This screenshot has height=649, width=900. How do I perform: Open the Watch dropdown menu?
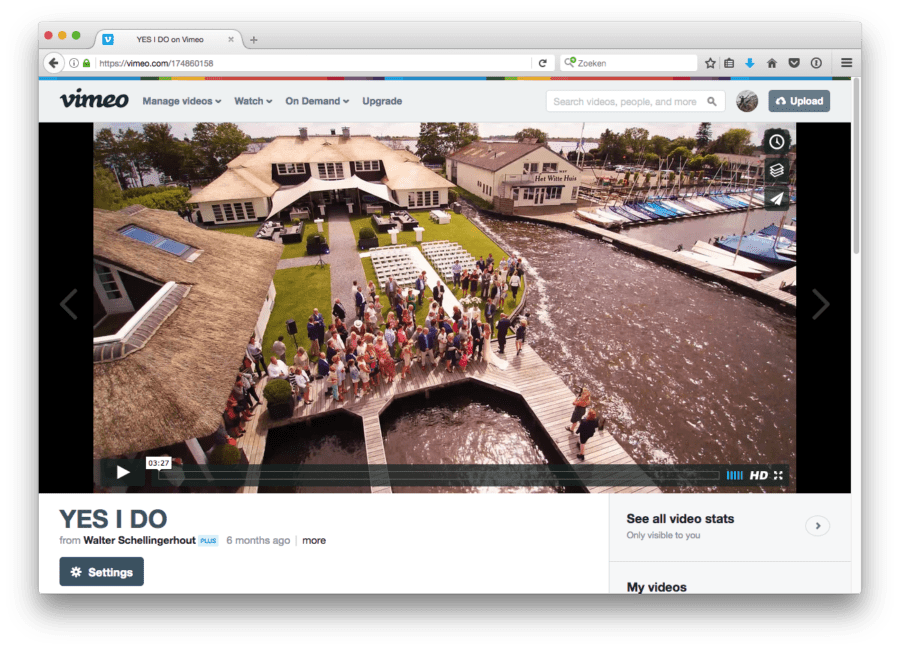pyautogui.click(x=253, y=101)
